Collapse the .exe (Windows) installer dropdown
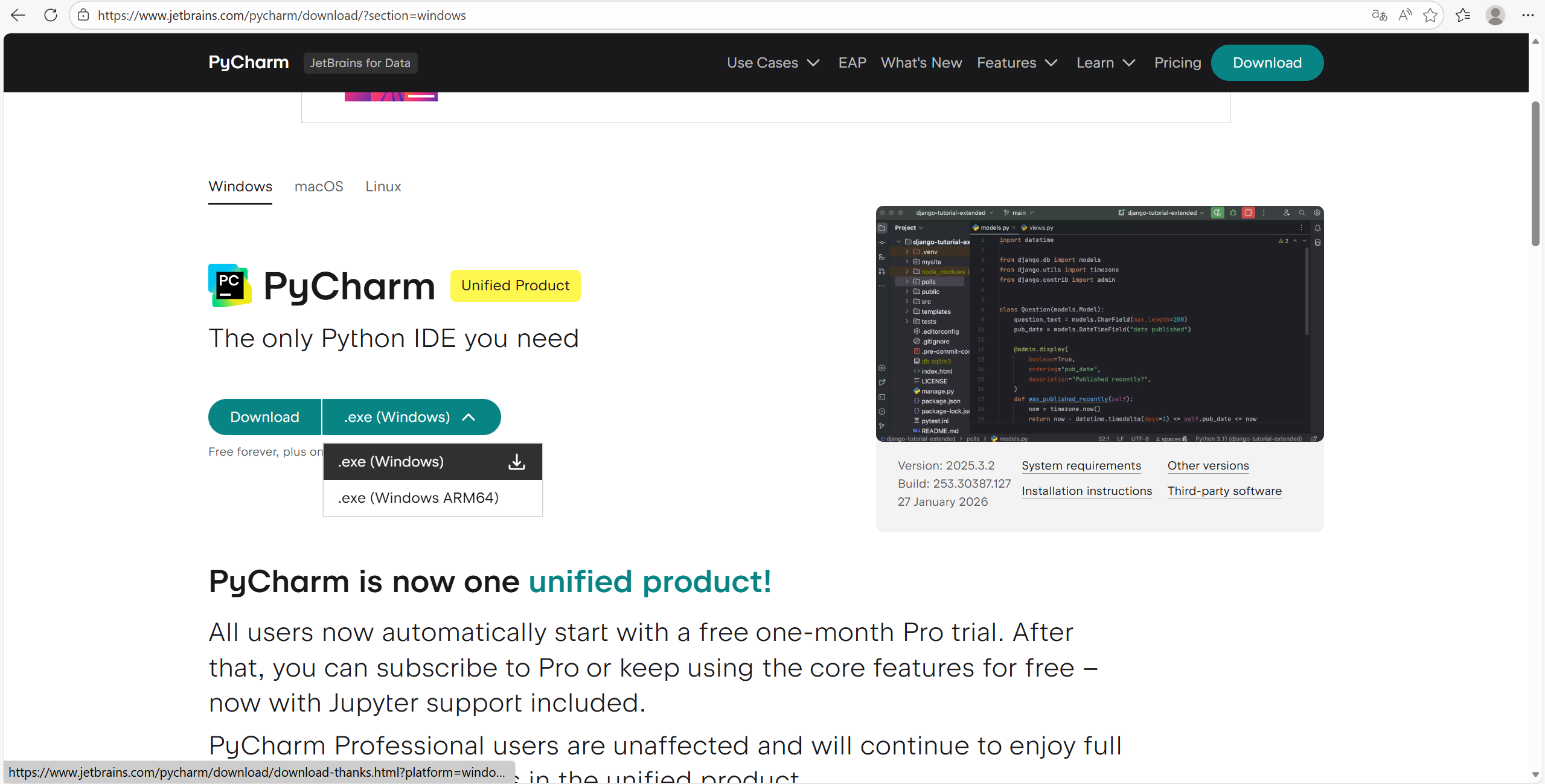The width and height of the screenshot is (1545, 784). (x=411, y=417)
